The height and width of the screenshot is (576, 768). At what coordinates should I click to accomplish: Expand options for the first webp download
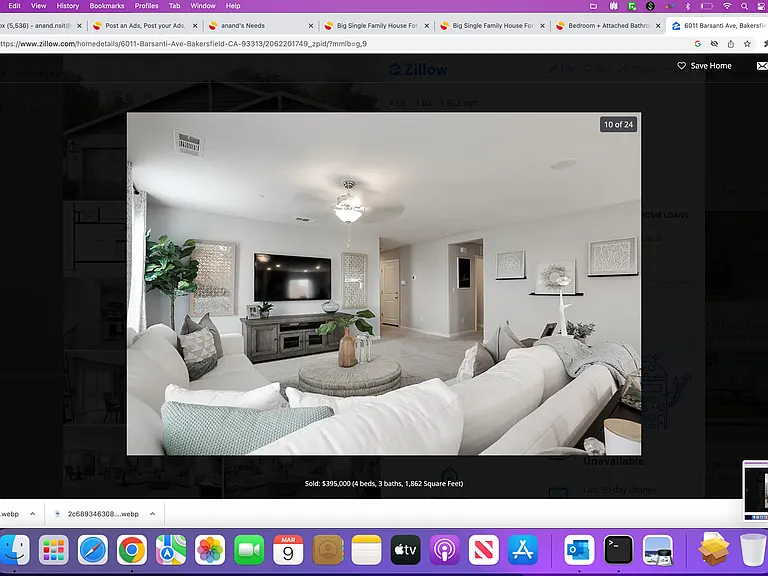click(x=32, y=514)
